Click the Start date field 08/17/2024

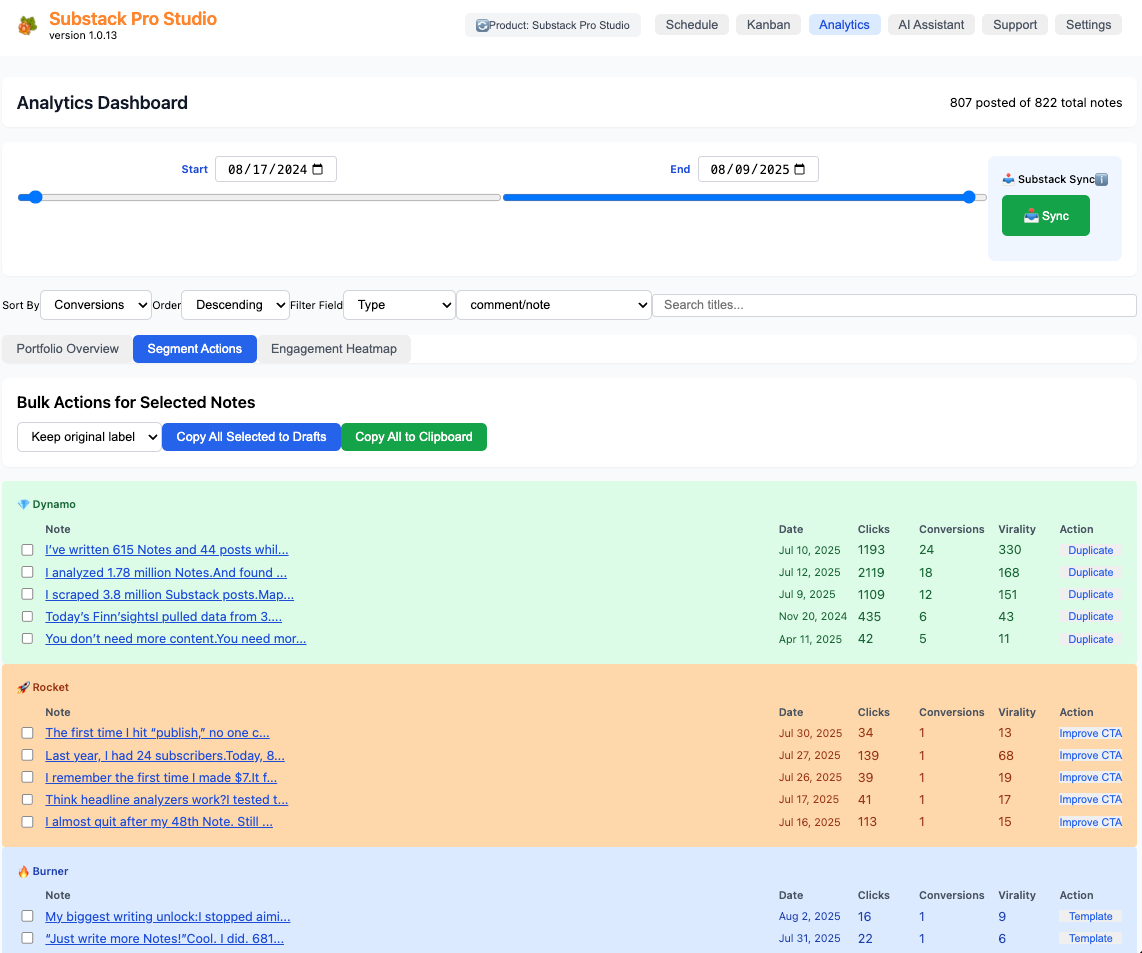(275, 169)
